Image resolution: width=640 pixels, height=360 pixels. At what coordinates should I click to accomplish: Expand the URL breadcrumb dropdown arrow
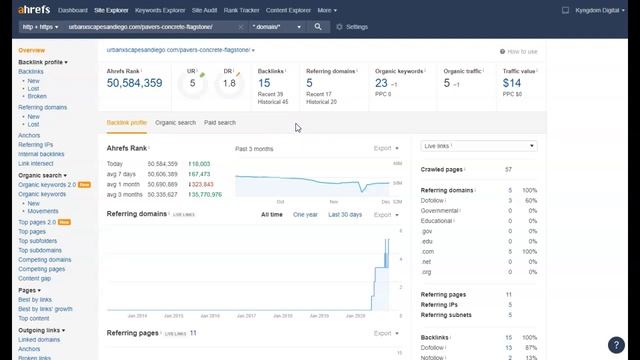click(253, 51)
